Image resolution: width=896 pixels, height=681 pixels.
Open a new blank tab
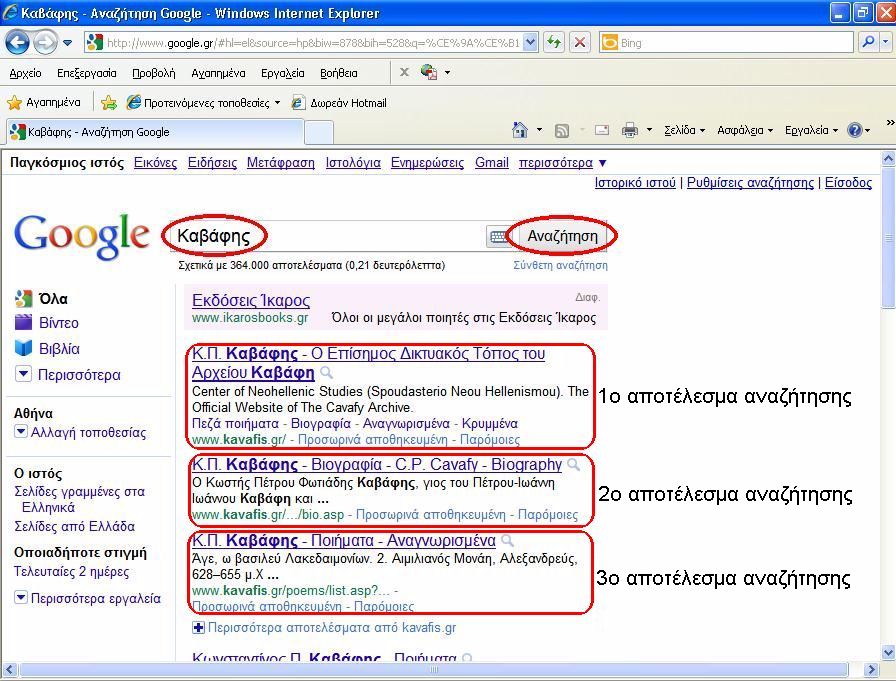click(319, 133)
